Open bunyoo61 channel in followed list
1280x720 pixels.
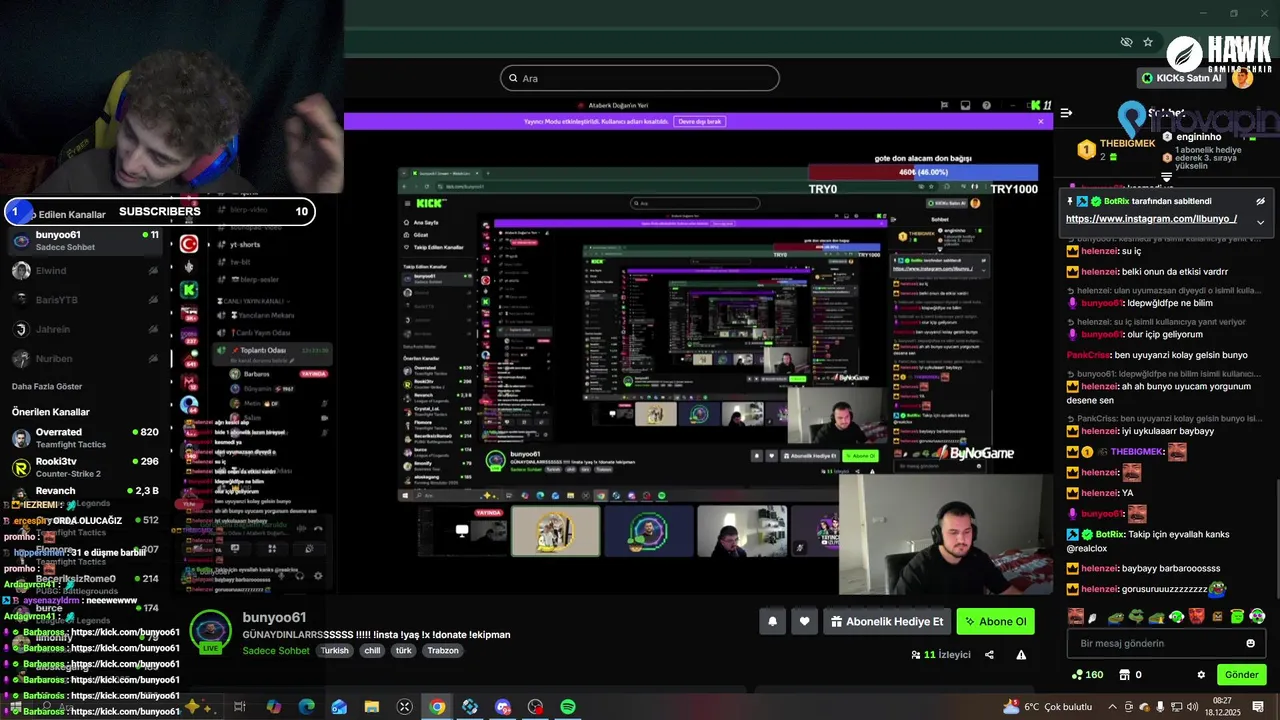tap(85, 241)
